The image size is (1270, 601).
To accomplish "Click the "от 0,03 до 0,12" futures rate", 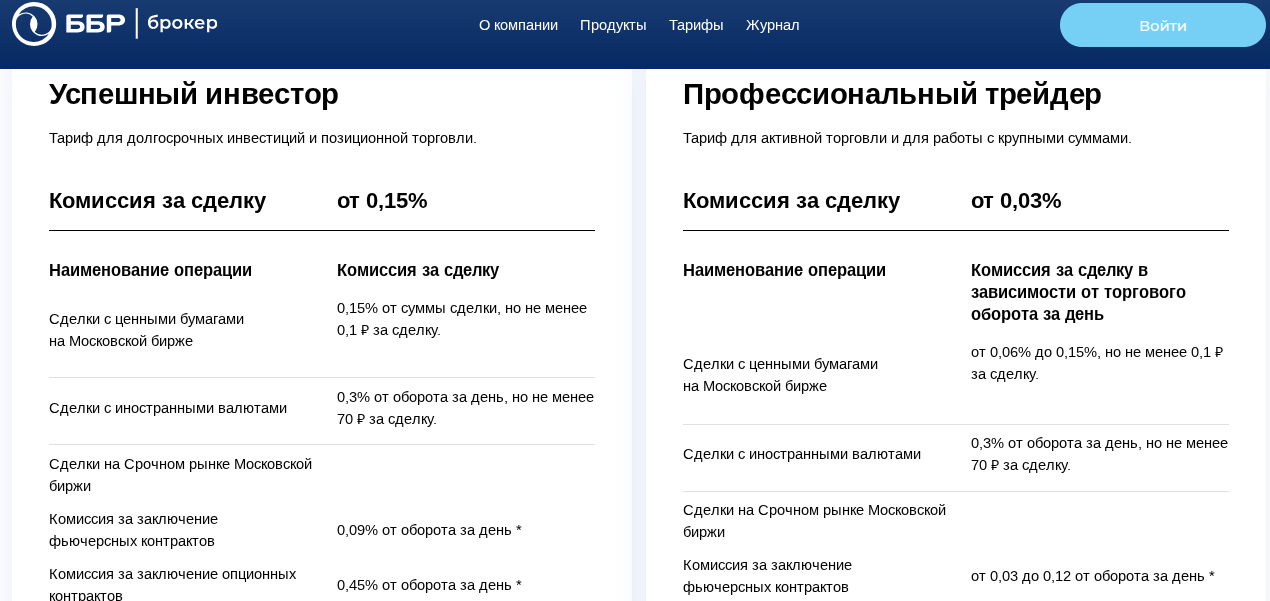I will pos(1092,576).
